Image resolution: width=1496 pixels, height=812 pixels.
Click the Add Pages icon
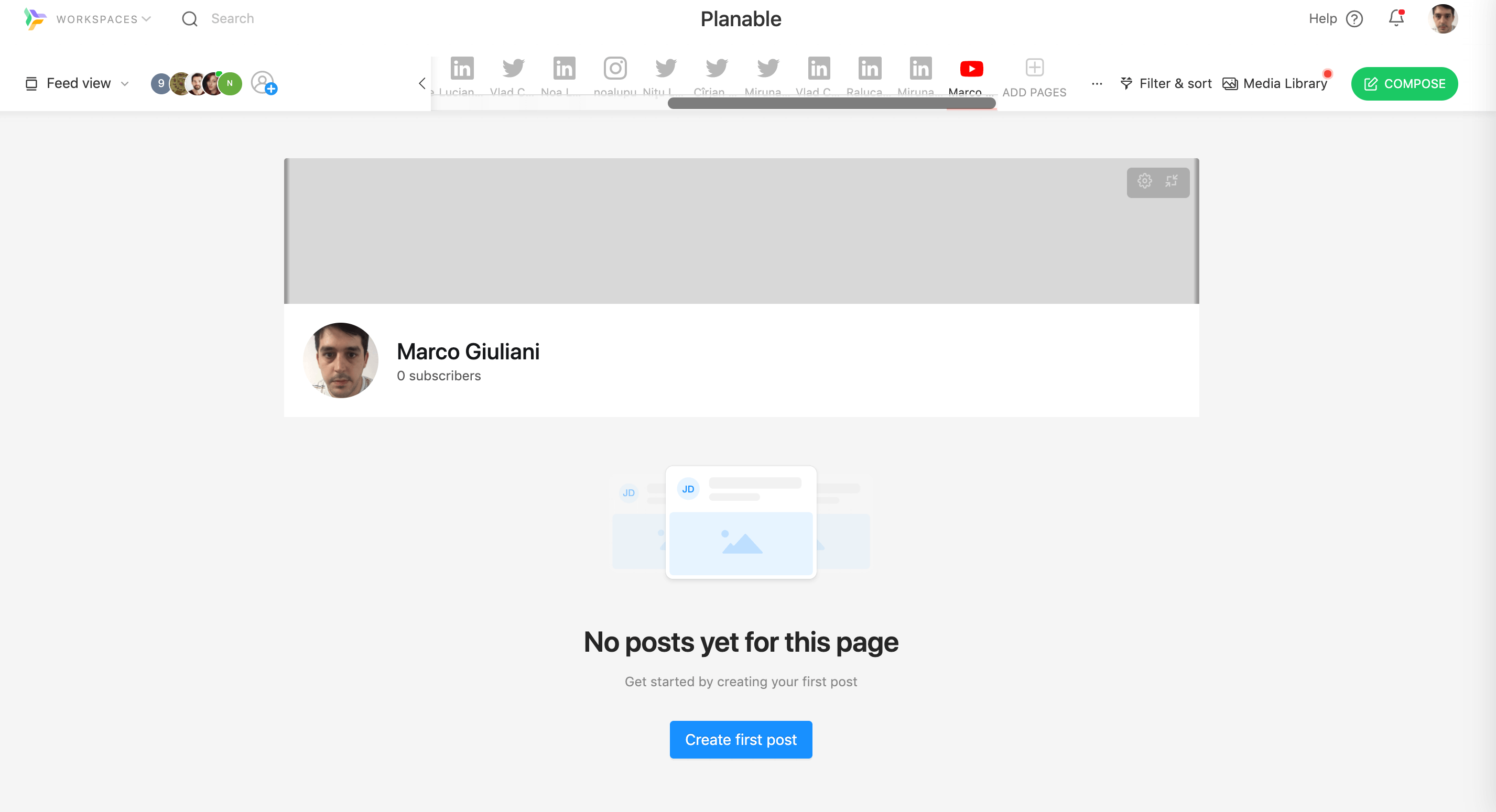coord(1035,68)
